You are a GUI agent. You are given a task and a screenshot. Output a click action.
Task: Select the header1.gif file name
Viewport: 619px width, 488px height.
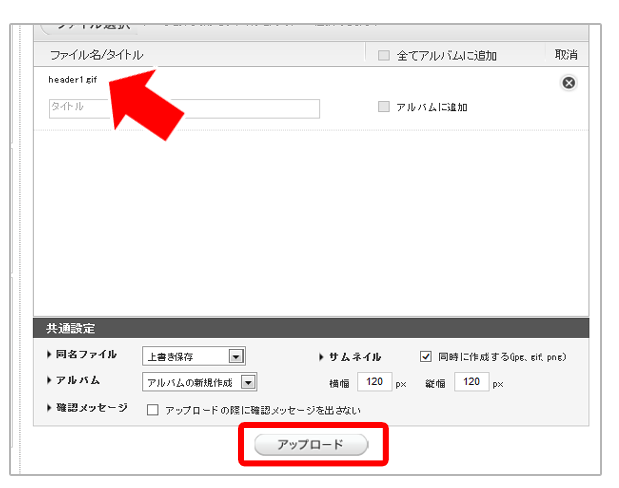click(x=73, y=79)
